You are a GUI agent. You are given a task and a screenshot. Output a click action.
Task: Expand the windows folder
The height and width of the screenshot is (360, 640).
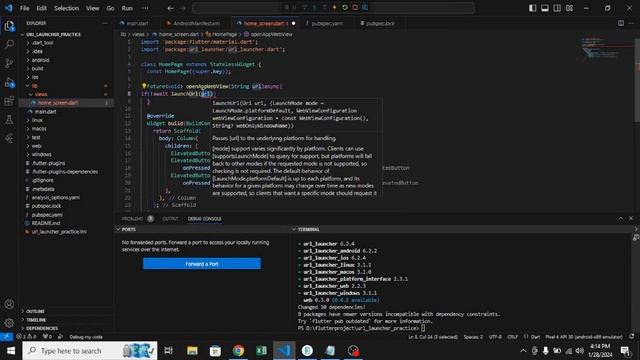pyautogui.click(x=42, y=154)
